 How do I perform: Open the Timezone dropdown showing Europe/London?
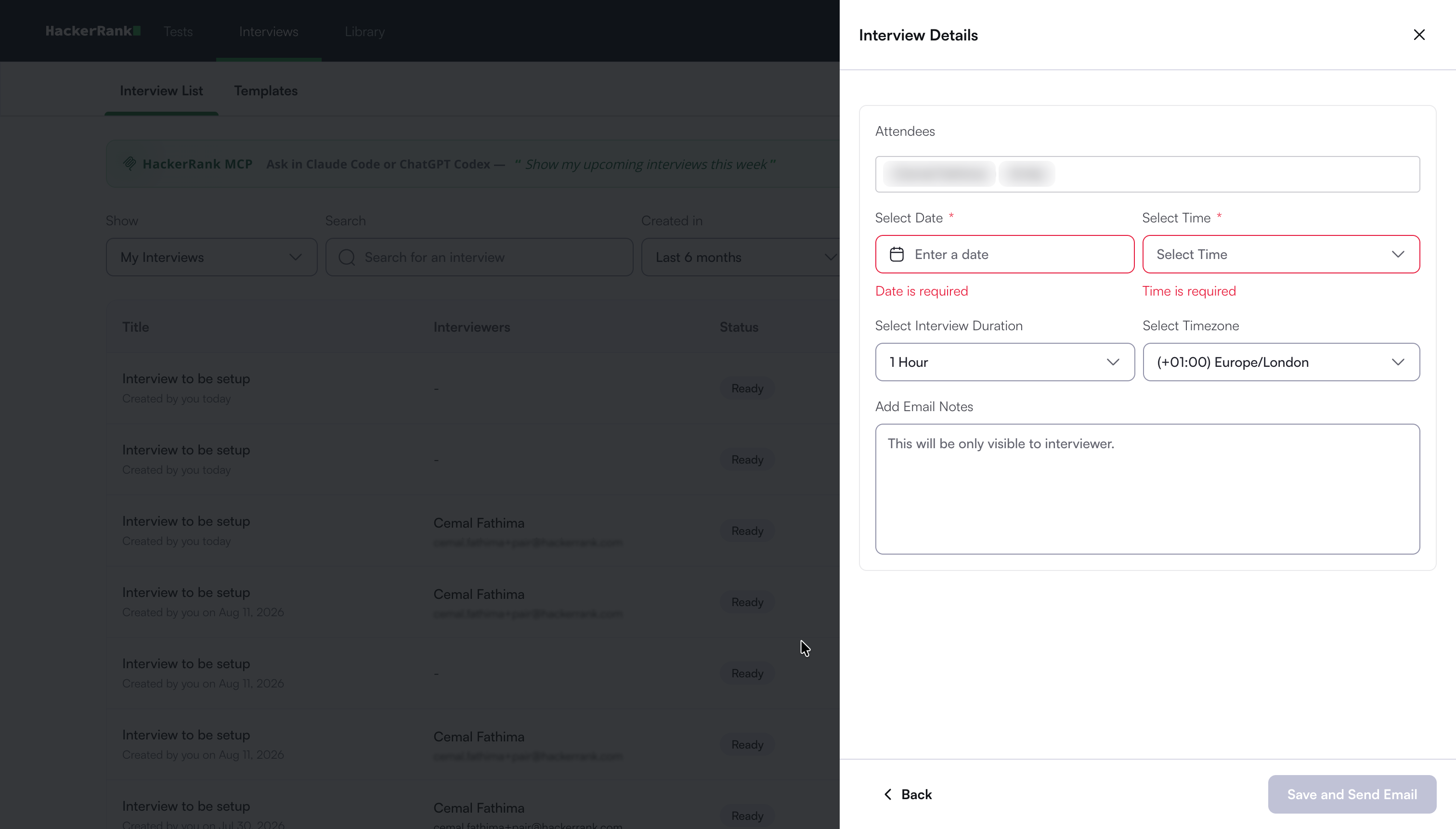[1281, 362]
